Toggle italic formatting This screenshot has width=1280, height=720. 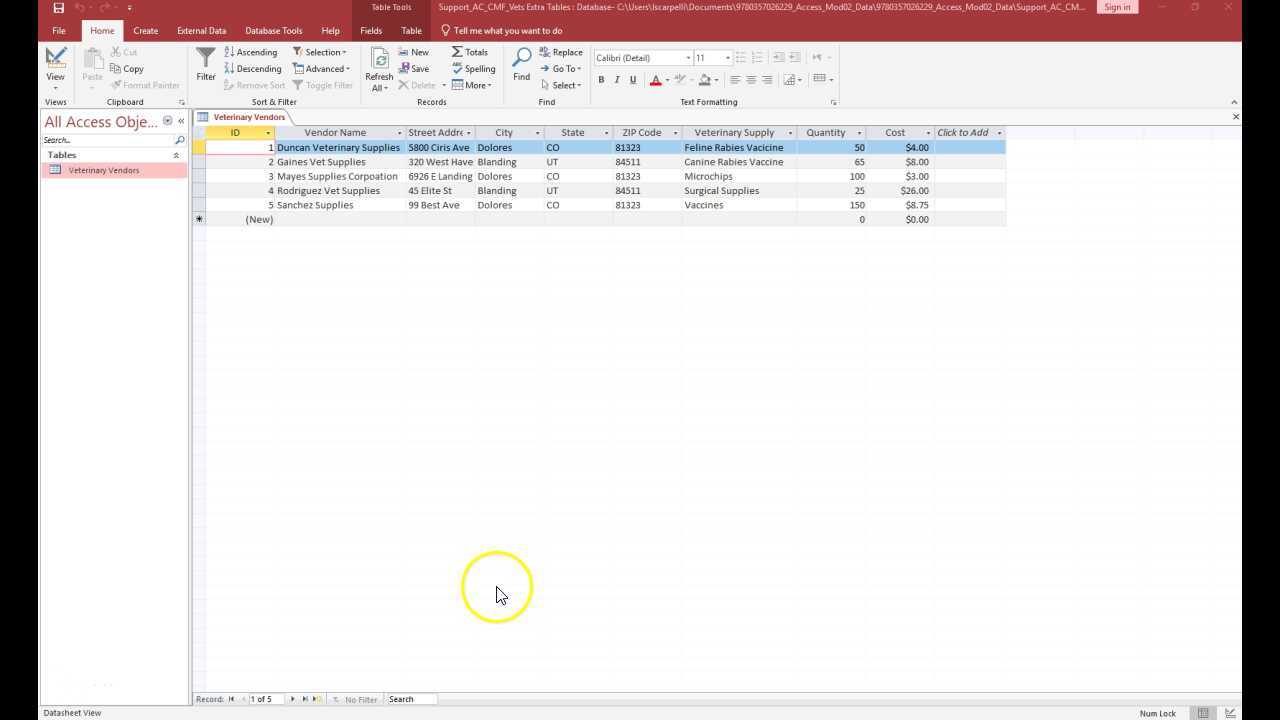(x=617, y=80)
